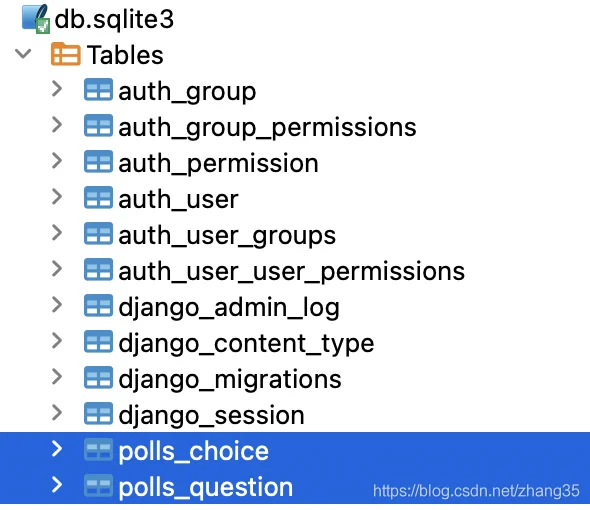Viewport: 590px width, 510px height.
Task: Click the auth_user table icon
Action: [x=98, y=198]
